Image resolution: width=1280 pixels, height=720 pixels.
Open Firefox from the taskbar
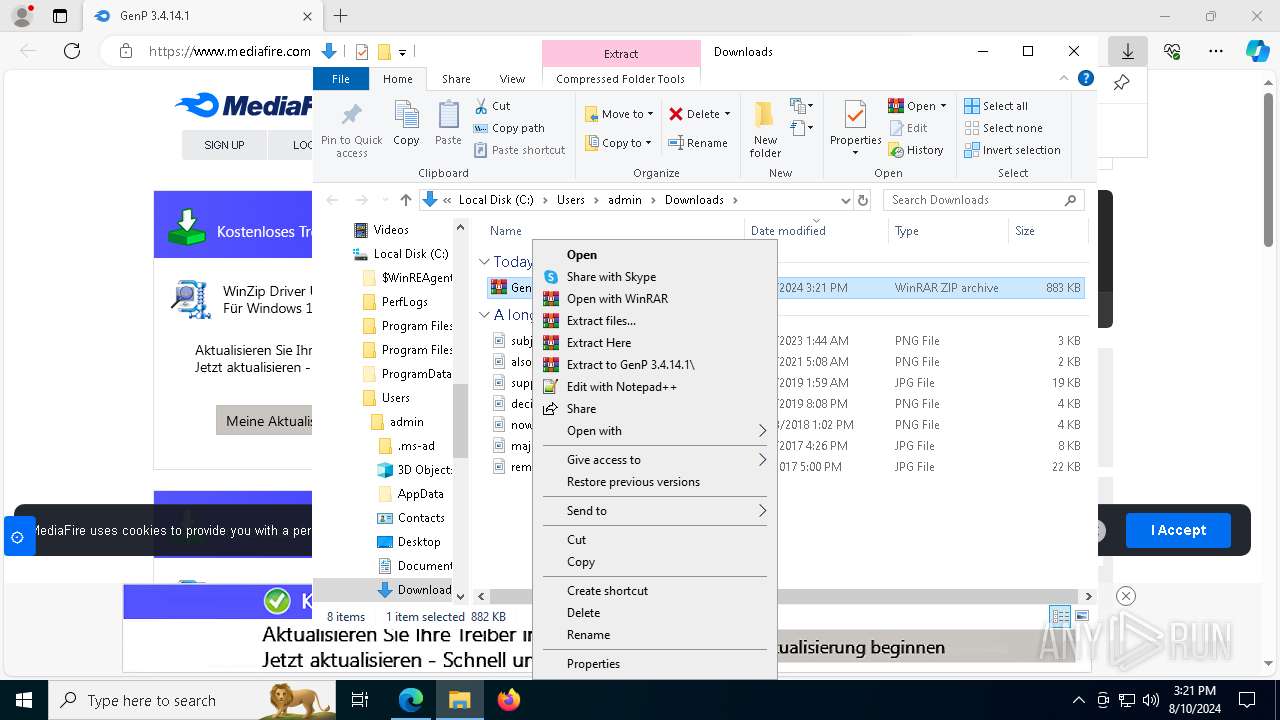pos(509,700)
